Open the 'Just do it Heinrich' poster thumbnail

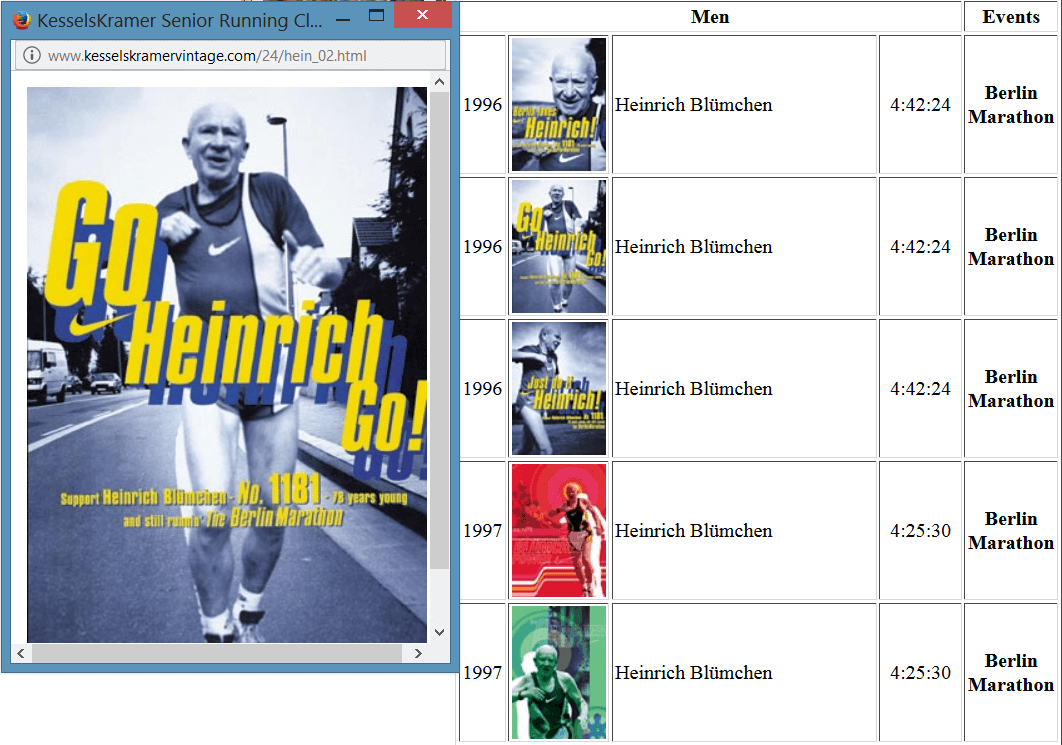tap(559, 388)
